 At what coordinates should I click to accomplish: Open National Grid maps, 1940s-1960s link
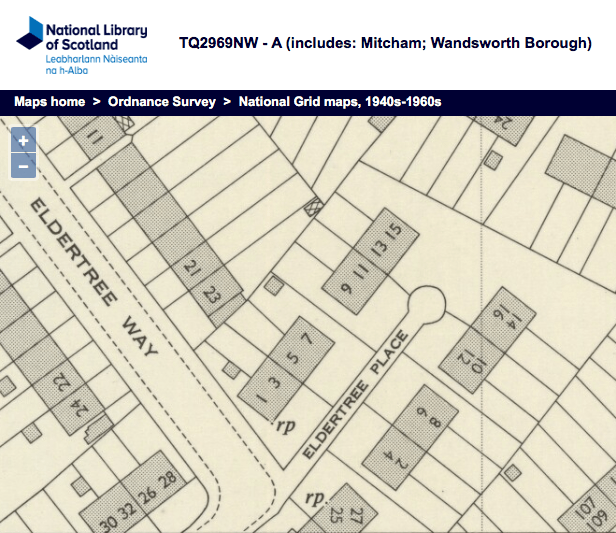(339, 102)
